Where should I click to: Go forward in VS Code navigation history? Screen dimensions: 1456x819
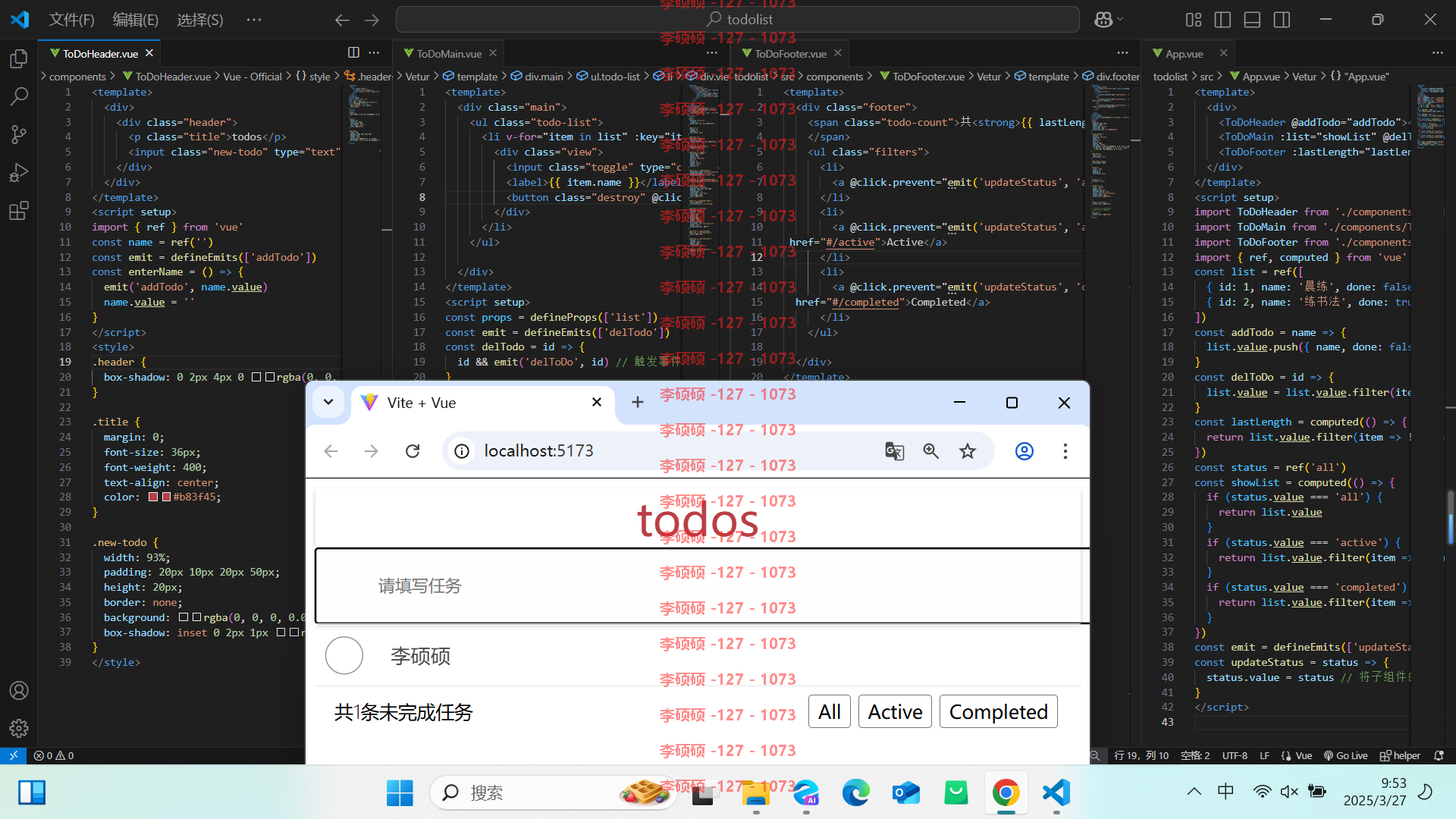(372, 20)
